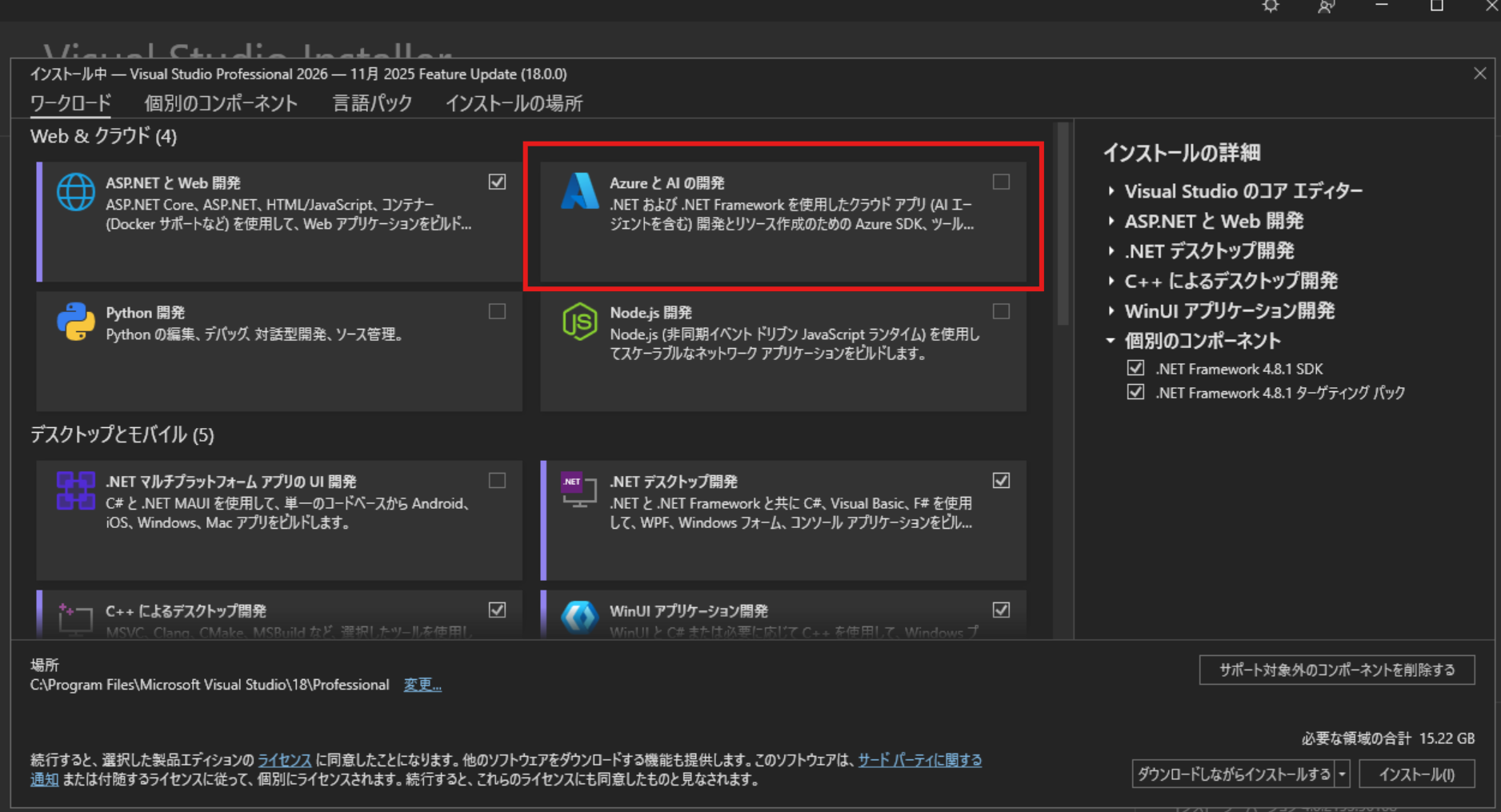Click the Azure と AI の開発 logo icon
The width and height of the screenshot is (1501, 812).
point(580,191)
